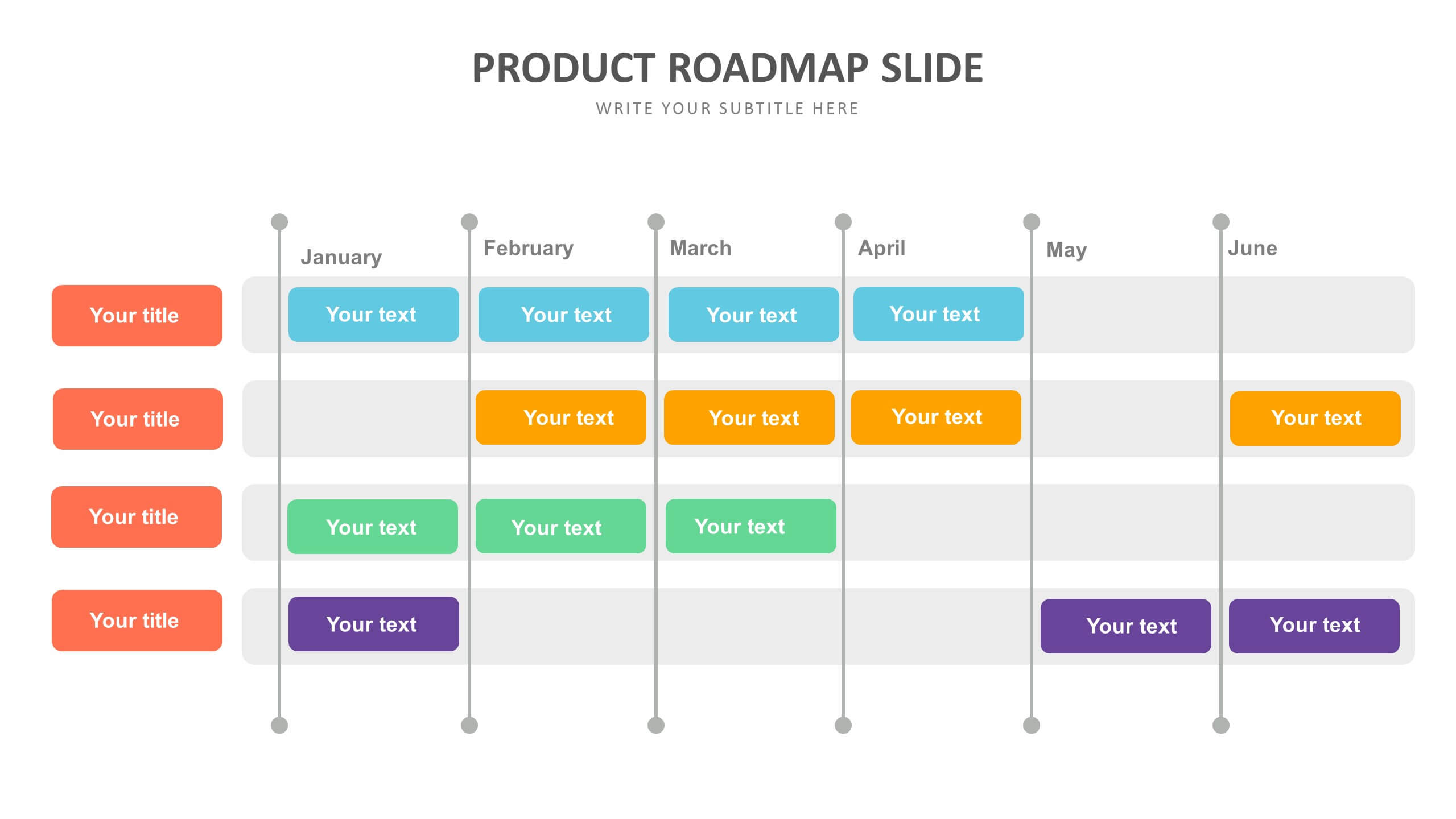
Task: Expand the product roadmap subtitle field
Action: pos(727,108)
